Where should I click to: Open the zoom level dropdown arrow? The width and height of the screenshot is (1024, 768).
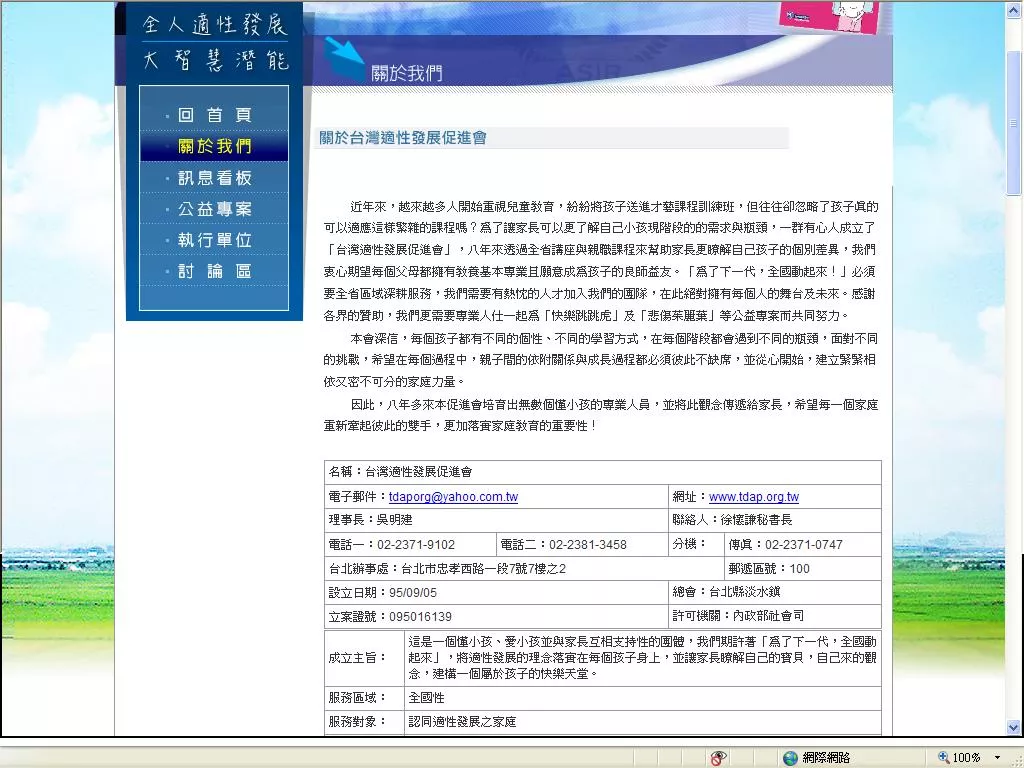pos(997,758)
